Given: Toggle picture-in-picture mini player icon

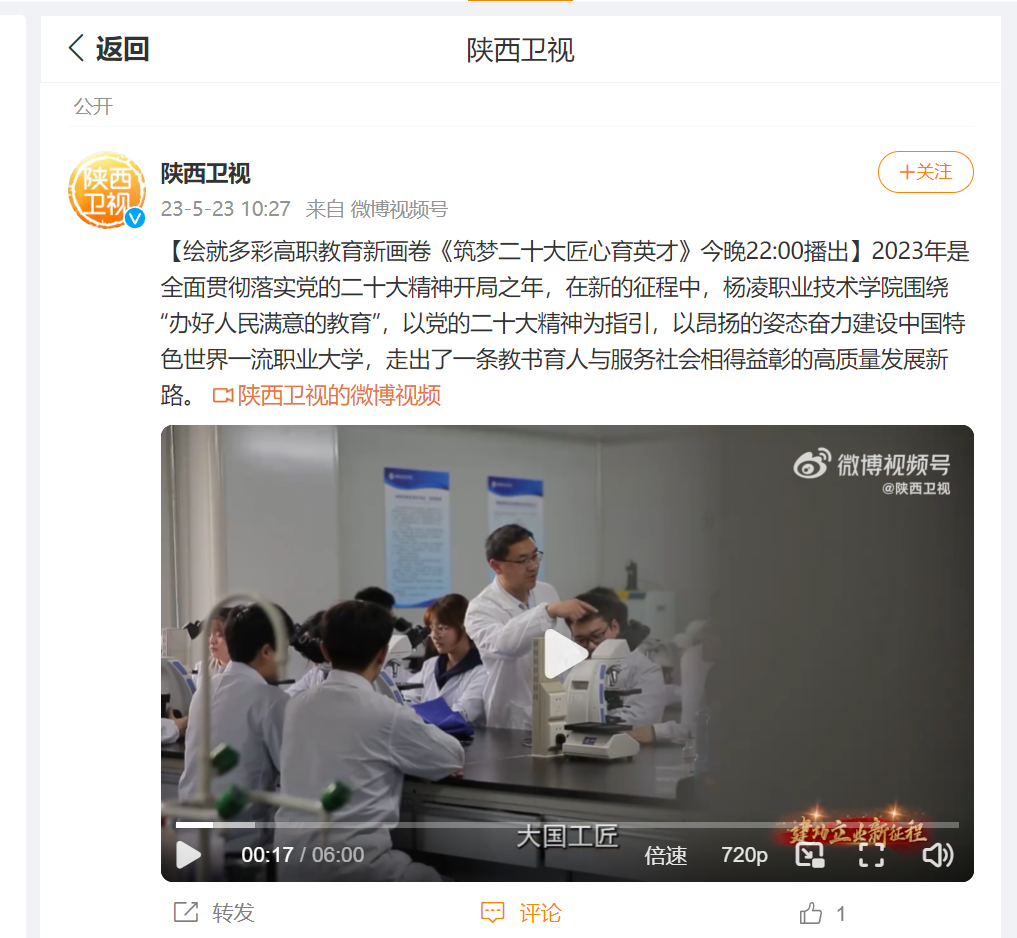Looking at the screenshot, I should [x=809, y=855].
